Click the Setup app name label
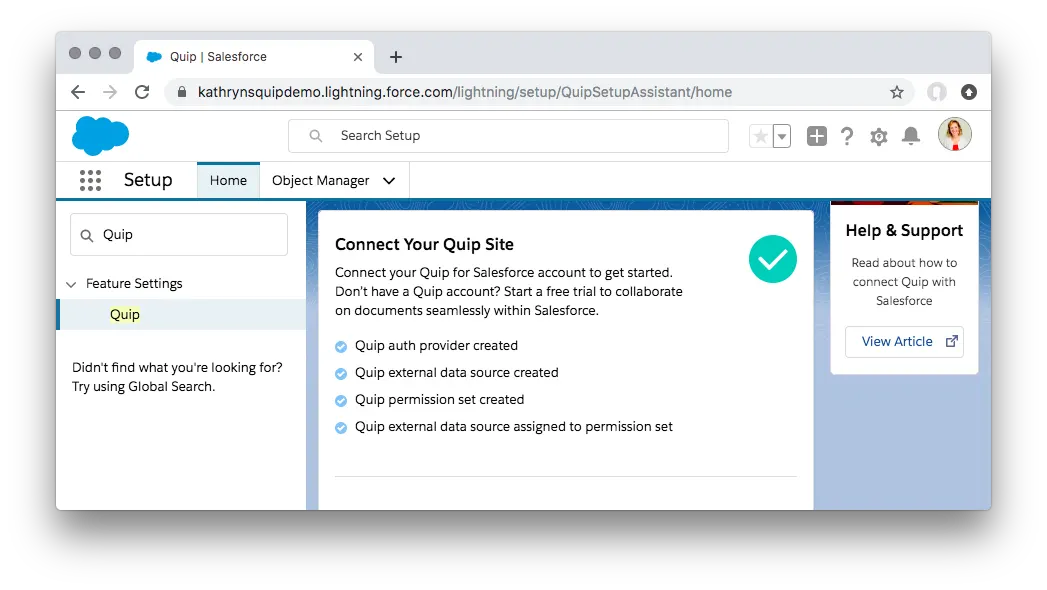Image resolution: width=1047 pixels, height=590 pixels. [148, 180]
